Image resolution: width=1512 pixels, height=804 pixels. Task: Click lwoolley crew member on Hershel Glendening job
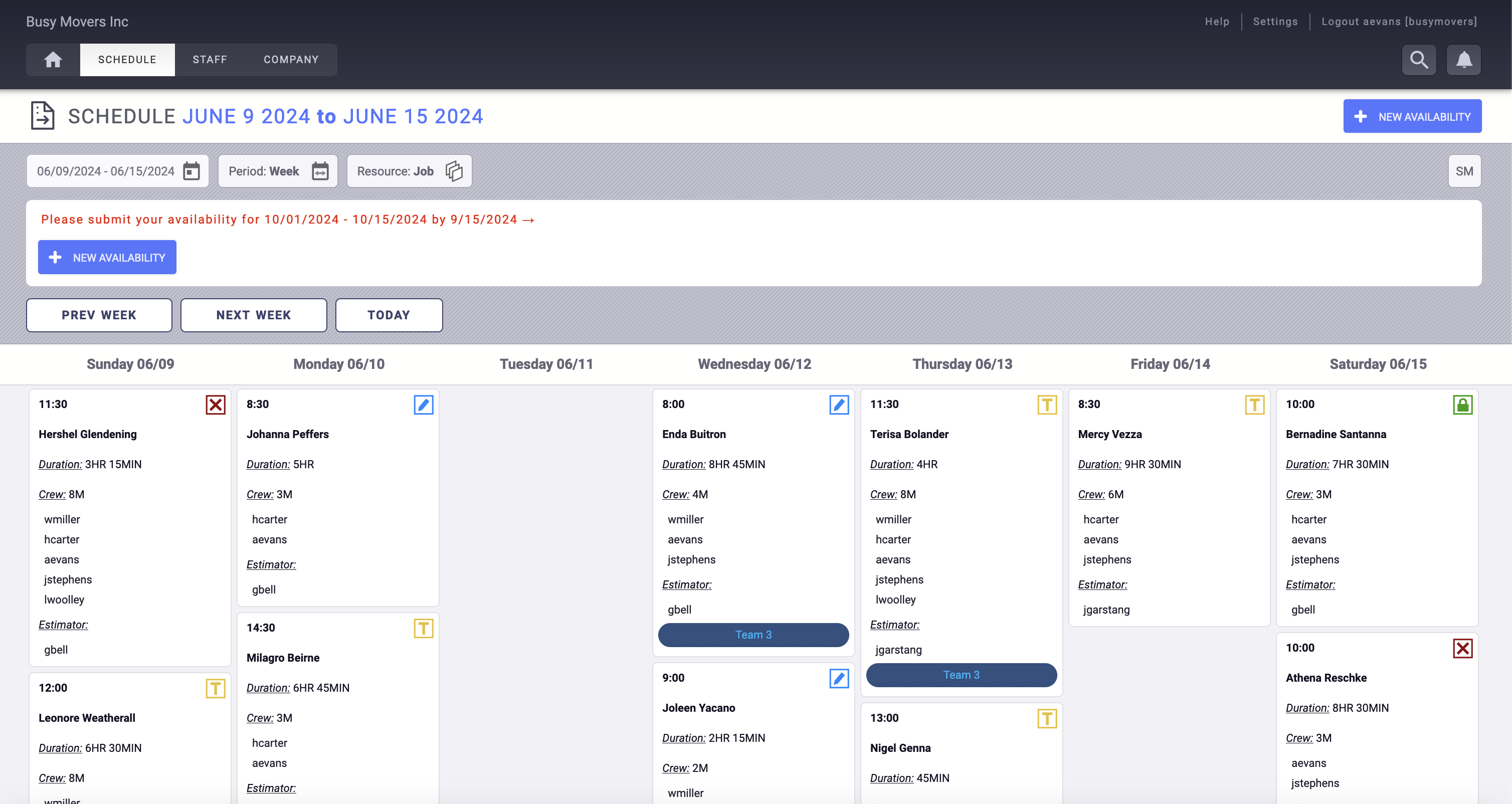[64, 599]
